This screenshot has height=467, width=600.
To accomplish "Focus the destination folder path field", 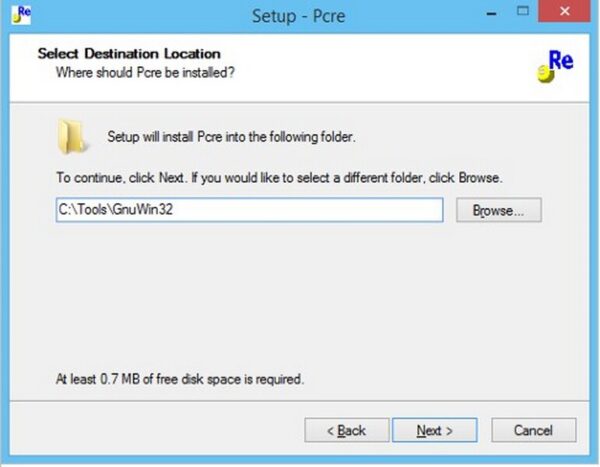I will pyautogui.click(x=249, y=210).
